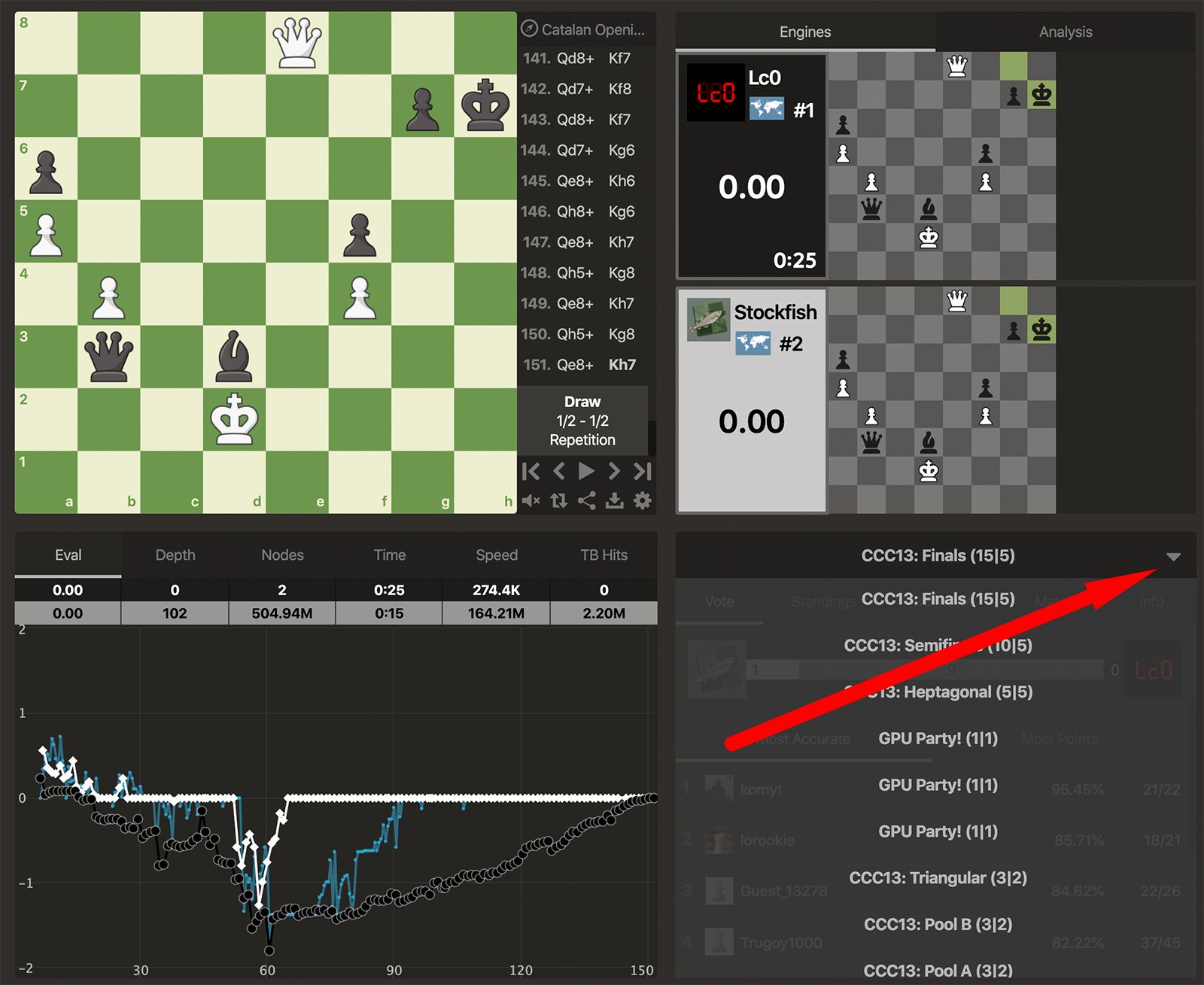Open the Depth graph tab

(175, 555)
